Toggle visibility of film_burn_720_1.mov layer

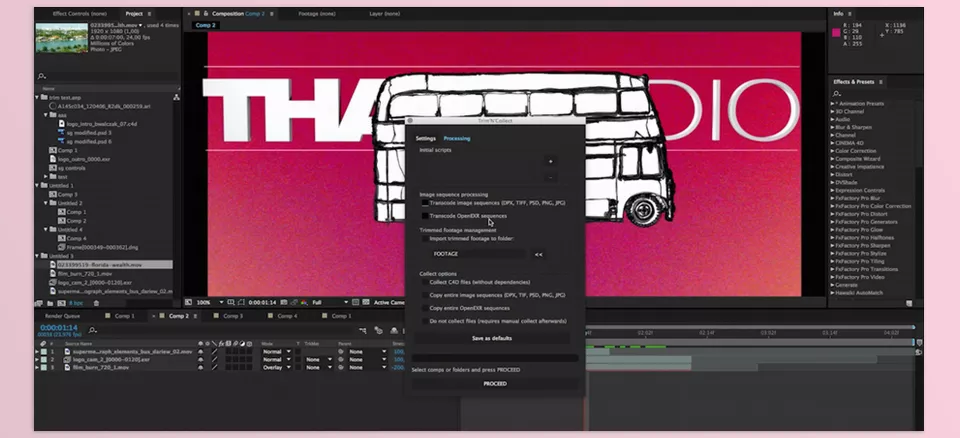[x=200, y=368]
